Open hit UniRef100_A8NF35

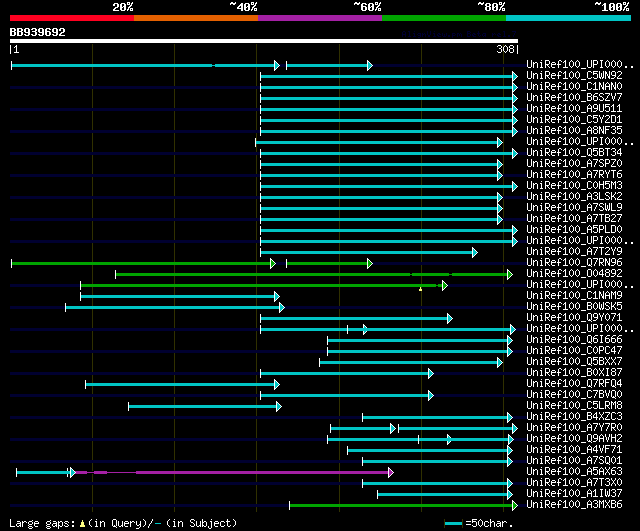(574, 131)
